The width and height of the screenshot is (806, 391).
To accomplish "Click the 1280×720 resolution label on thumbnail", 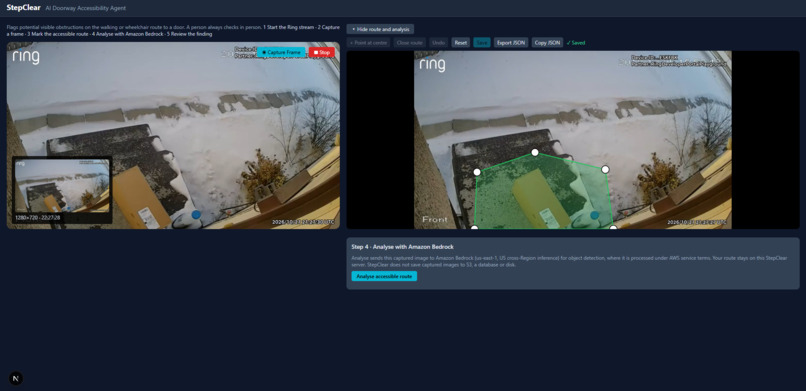I will 38,218.
